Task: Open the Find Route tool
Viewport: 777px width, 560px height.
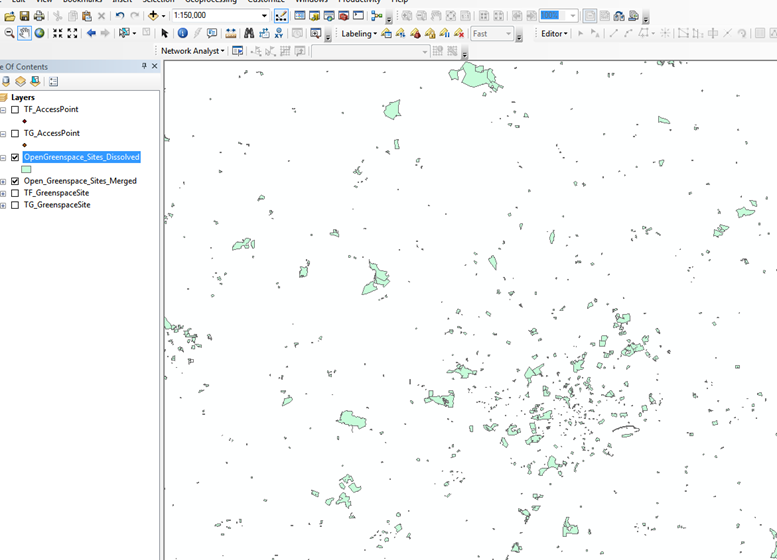Action: tap(264, 33)
